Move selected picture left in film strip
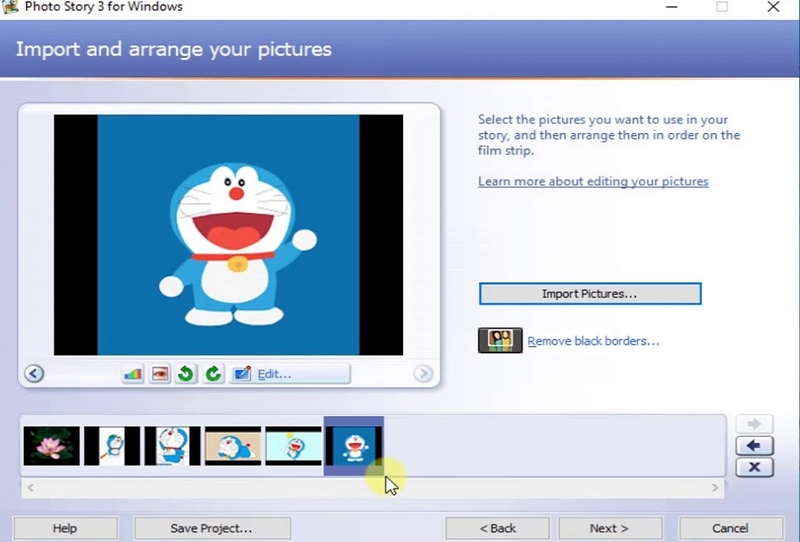This screenshot has height=542, width=800. pos(754,446)
